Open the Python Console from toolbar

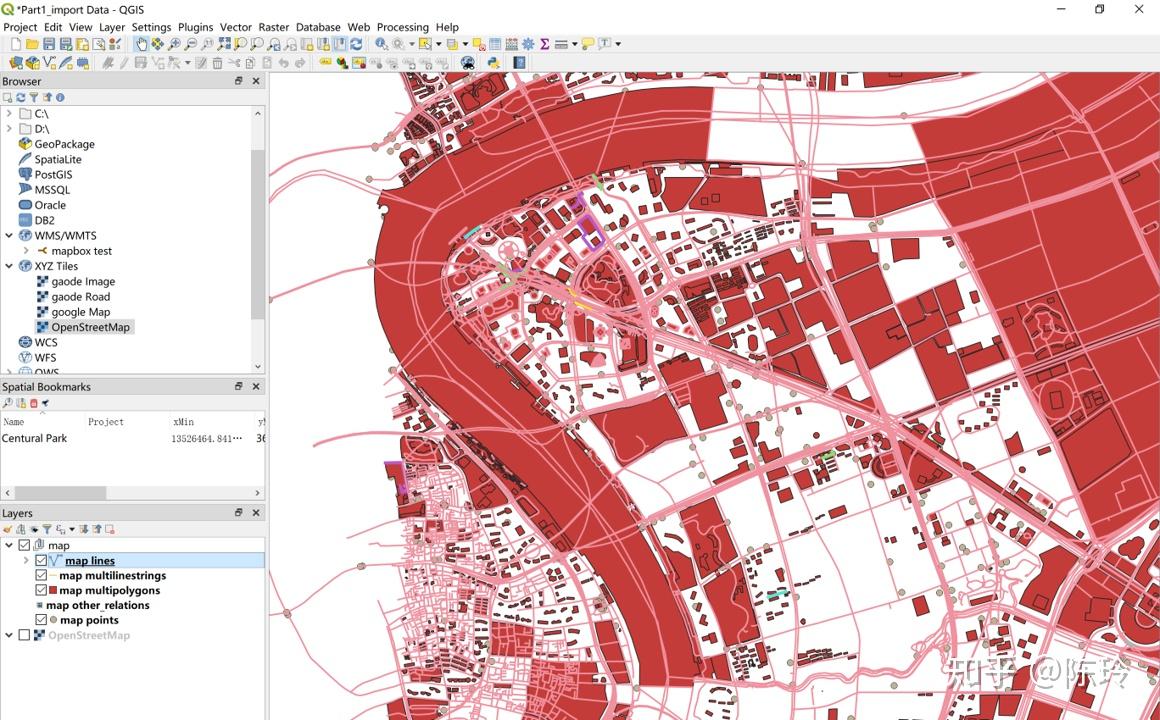[x=493, y=62]
